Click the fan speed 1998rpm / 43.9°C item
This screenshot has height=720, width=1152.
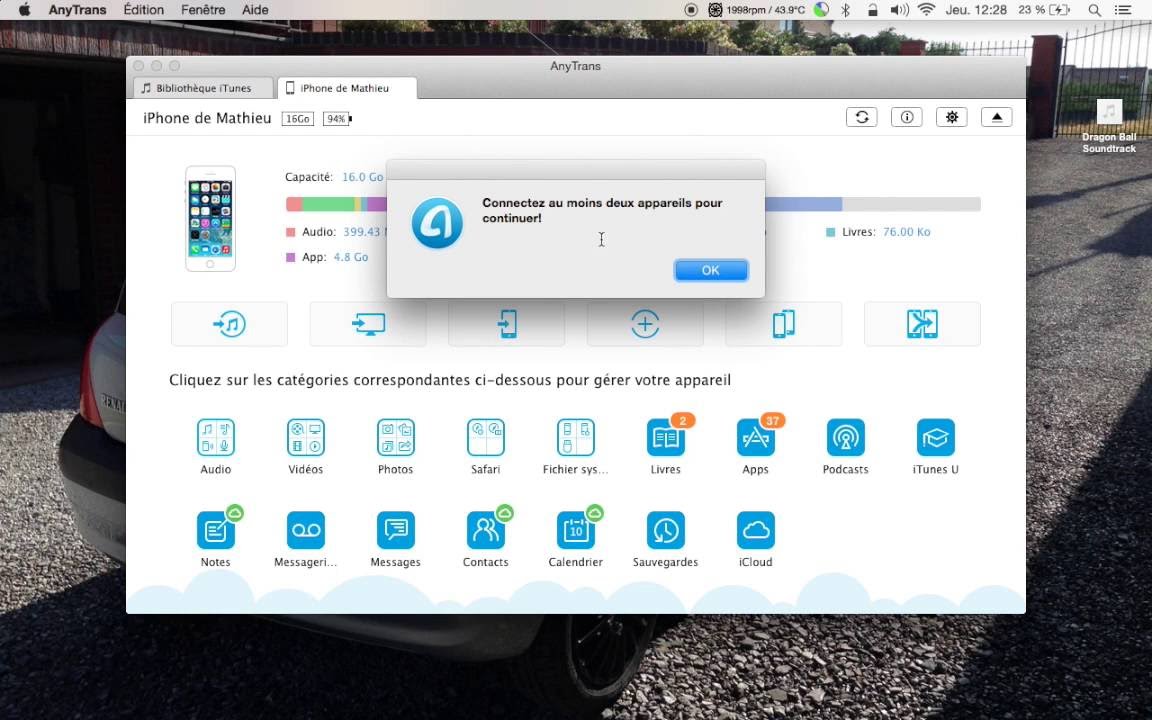click(x=757, y=10)
